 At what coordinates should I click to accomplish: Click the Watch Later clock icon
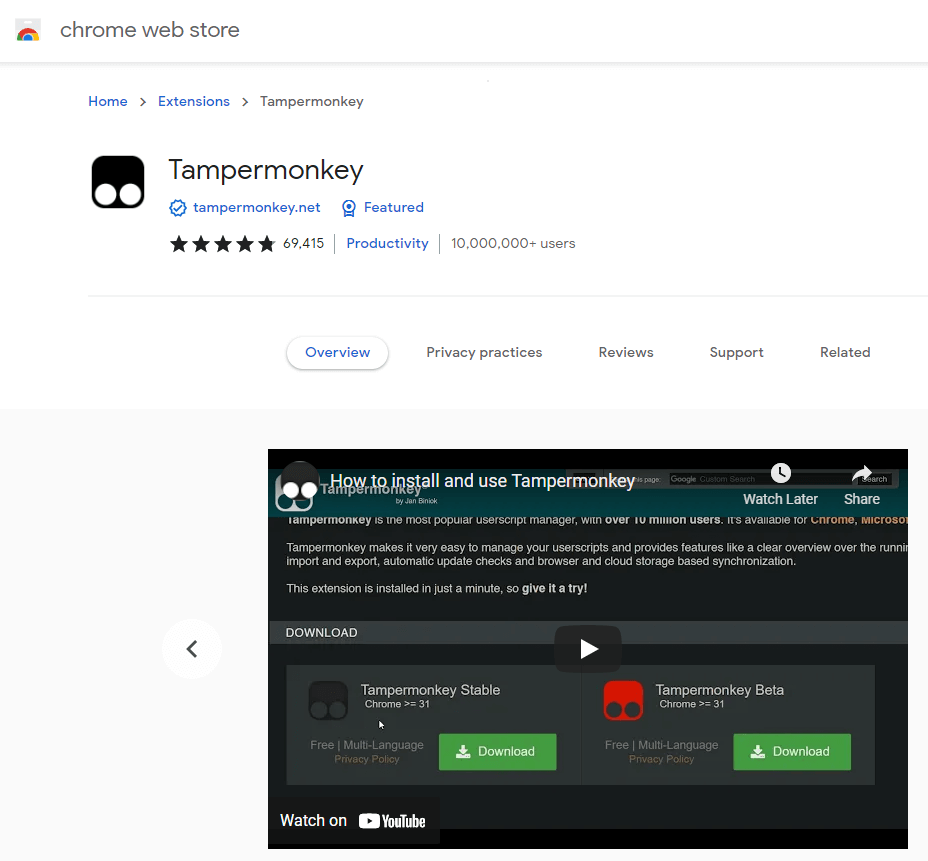781,473
